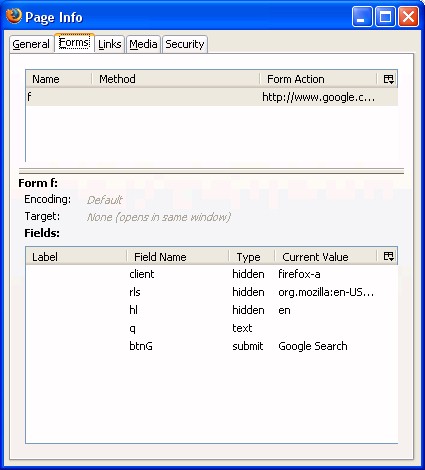425x470 pixels.
Task: Click the Firefox icon in title bar
Action: [14, 16]
